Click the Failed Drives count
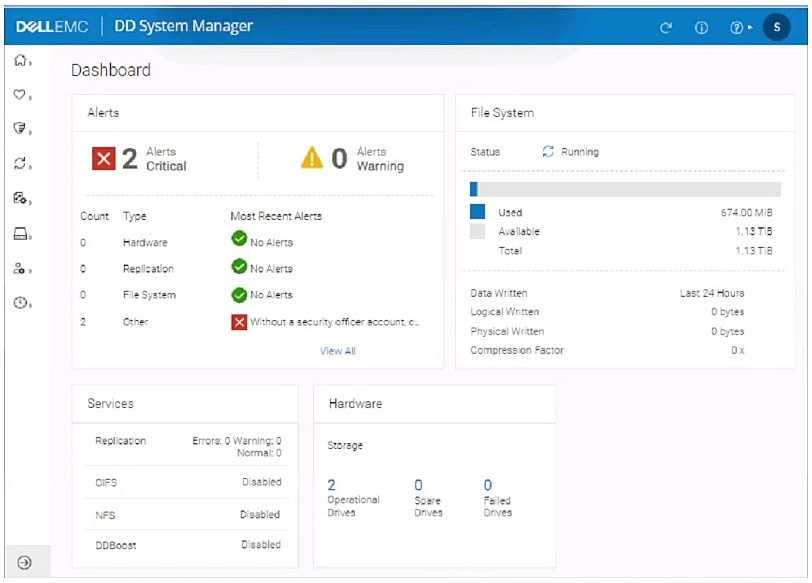 point(488,485)
